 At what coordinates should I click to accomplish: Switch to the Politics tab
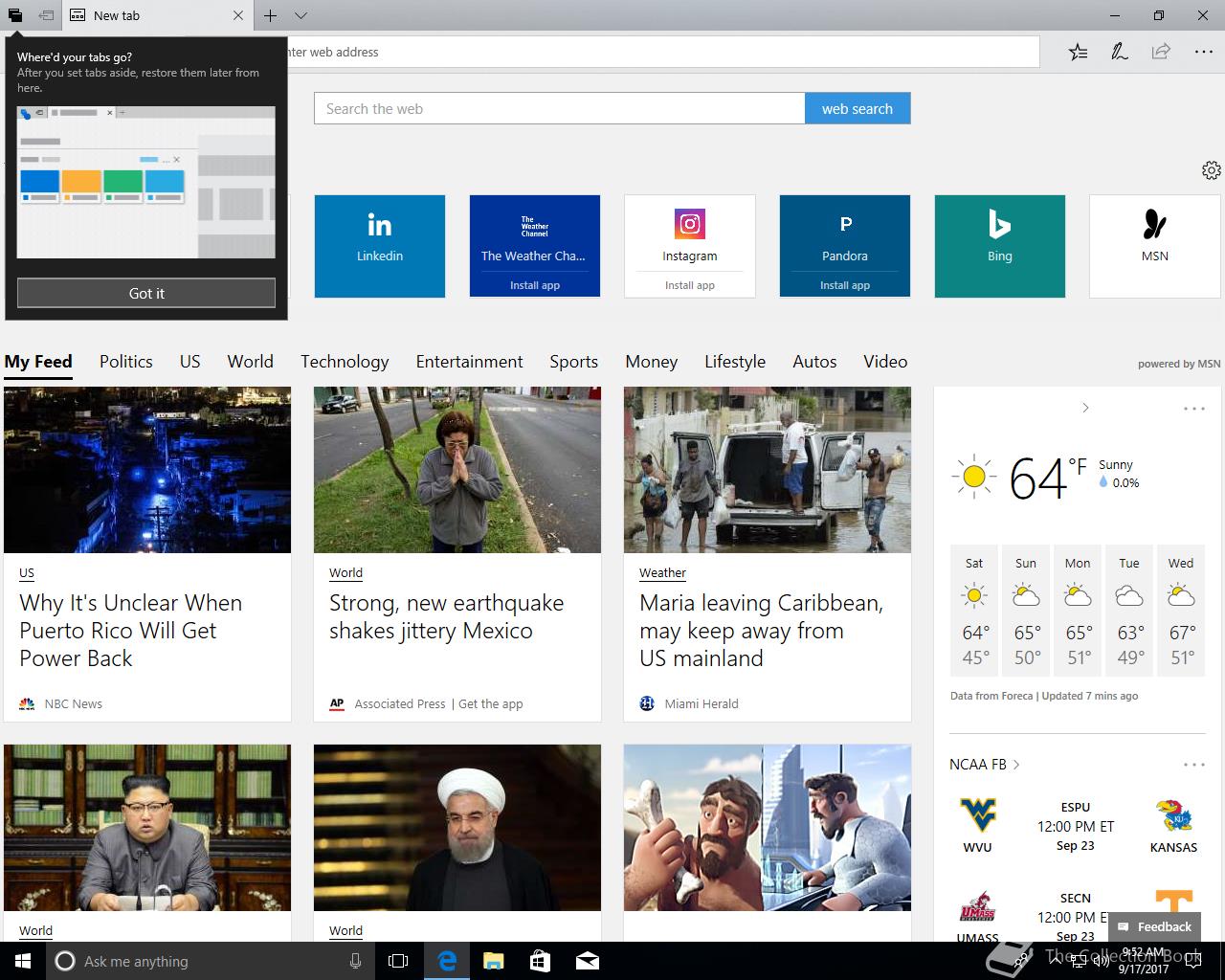coord(126,362)
